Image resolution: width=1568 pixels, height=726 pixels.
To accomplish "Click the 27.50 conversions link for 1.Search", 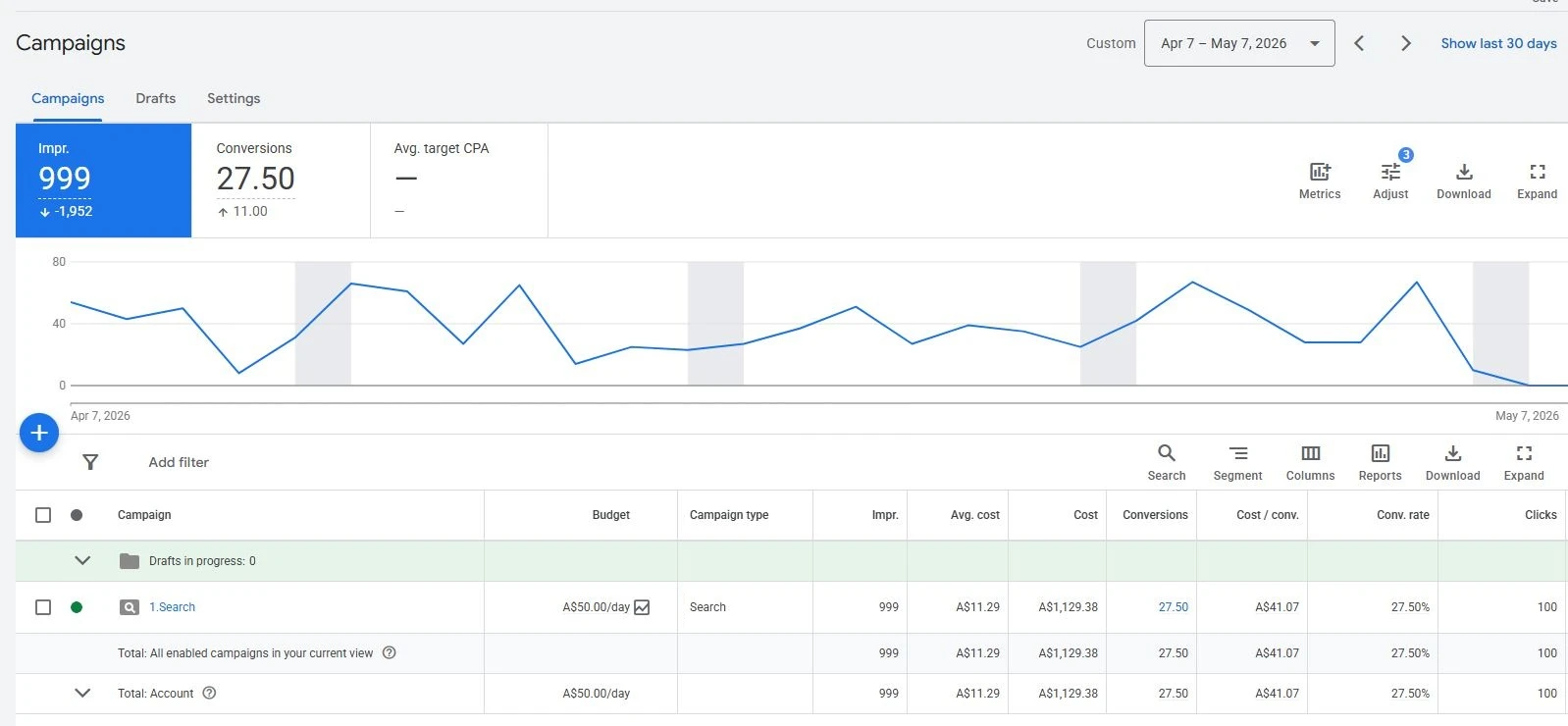I will coord(1173,607).
